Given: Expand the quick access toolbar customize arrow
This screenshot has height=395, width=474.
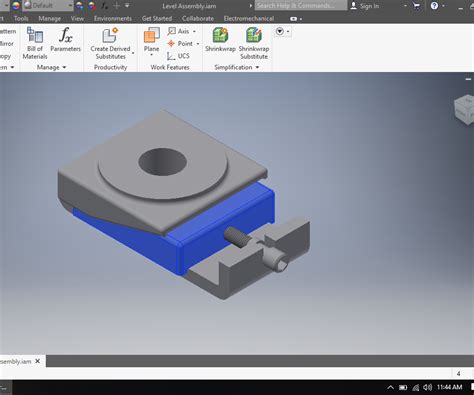Looking at the screenshot, I should coord(127,6).
